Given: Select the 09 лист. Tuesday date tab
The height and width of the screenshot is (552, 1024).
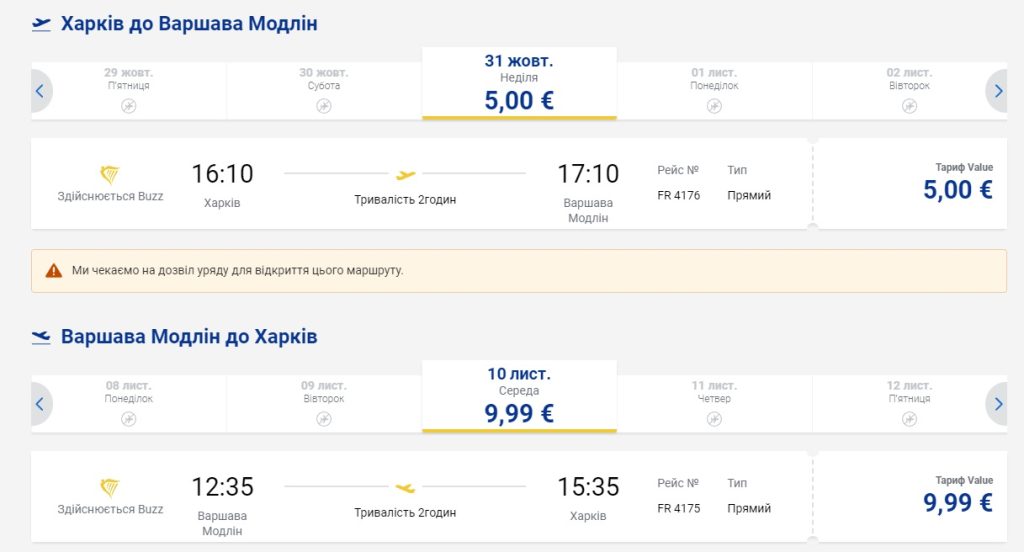Looking at the screenshot, I should coord(323,403).
